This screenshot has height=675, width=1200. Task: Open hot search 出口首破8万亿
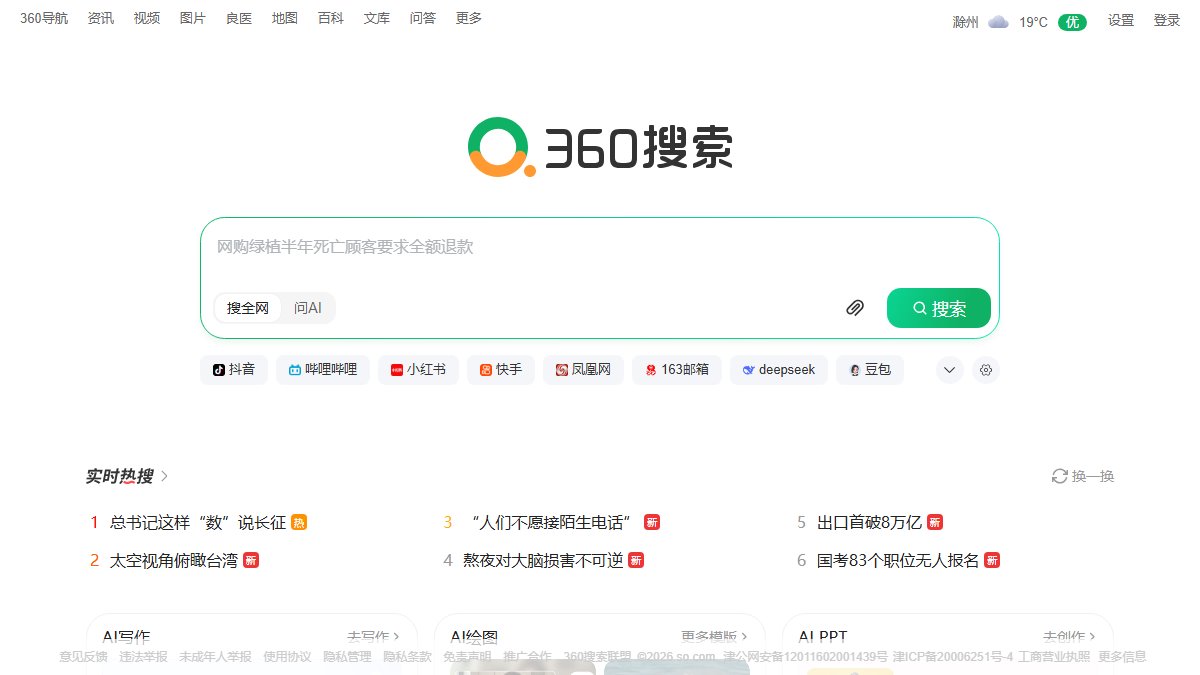click(869, 522)
